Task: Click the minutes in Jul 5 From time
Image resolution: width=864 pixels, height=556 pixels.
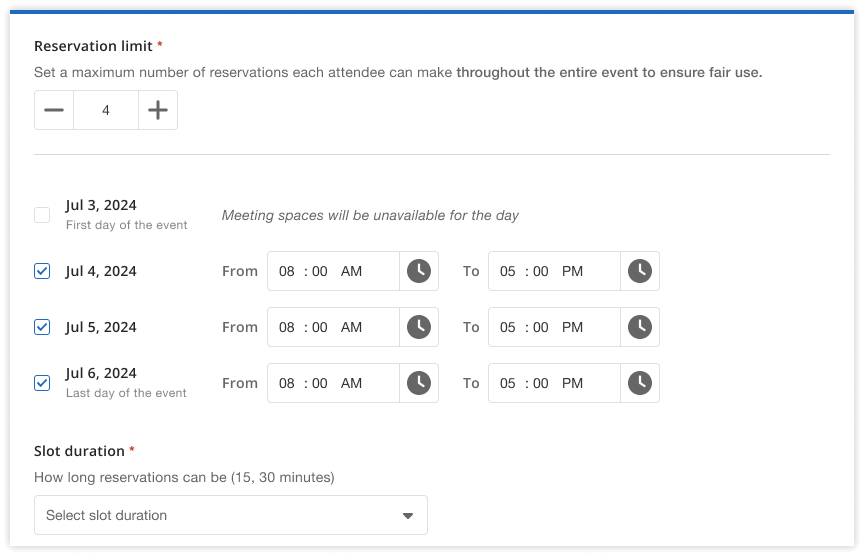Action: 320,327
